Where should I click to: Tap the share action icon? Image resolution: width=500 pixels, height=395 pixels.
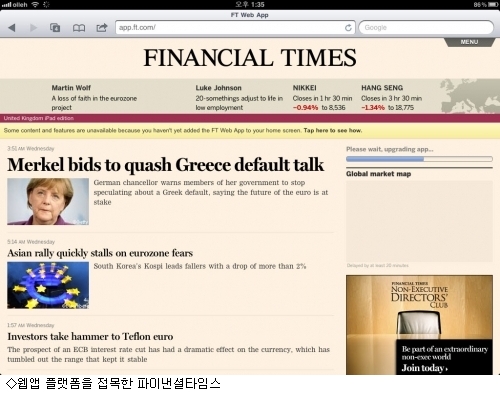click(x=102, y=28)
